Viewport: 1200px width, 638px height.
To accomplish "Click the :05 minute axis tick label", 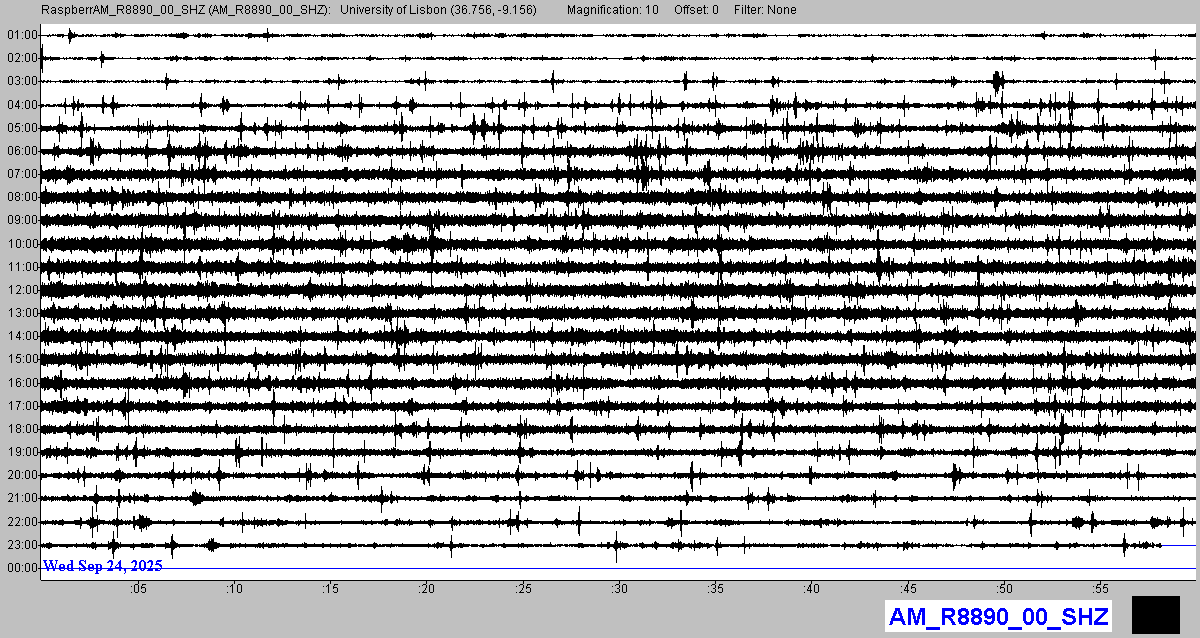I will [138, 589].
